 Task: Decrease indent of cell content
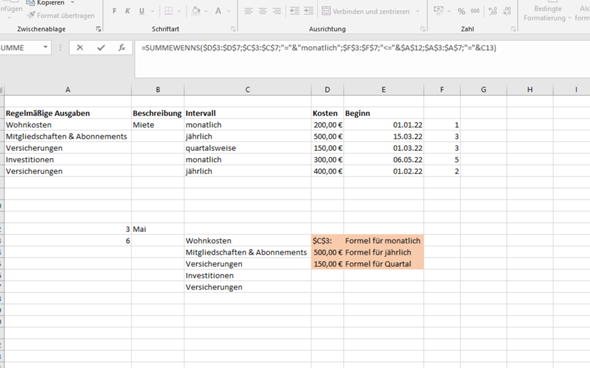pyautogui.click(x=295, y=11)
